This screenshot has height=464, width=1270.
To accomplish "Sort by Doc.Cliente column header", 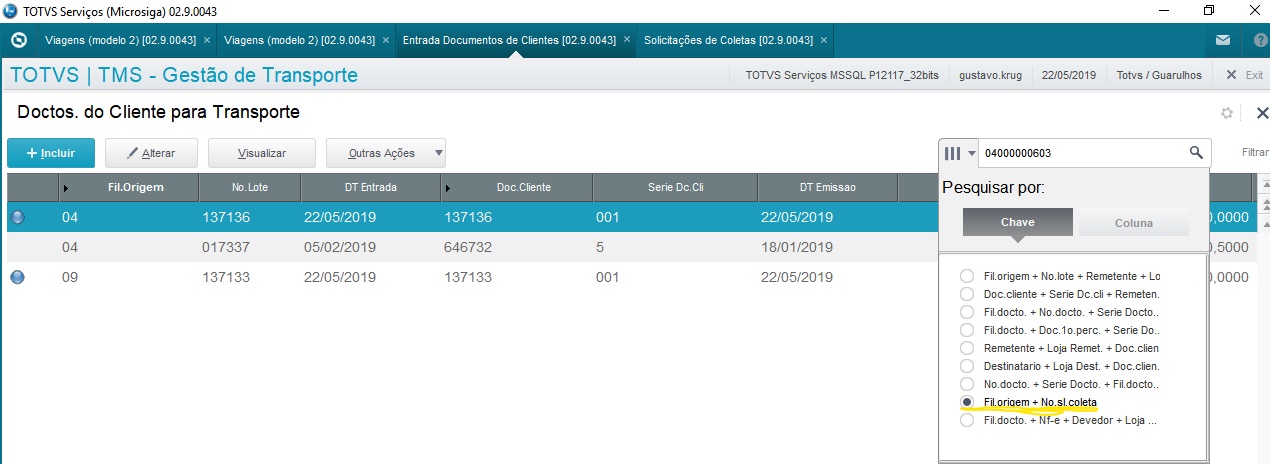I will pos(516,187).
